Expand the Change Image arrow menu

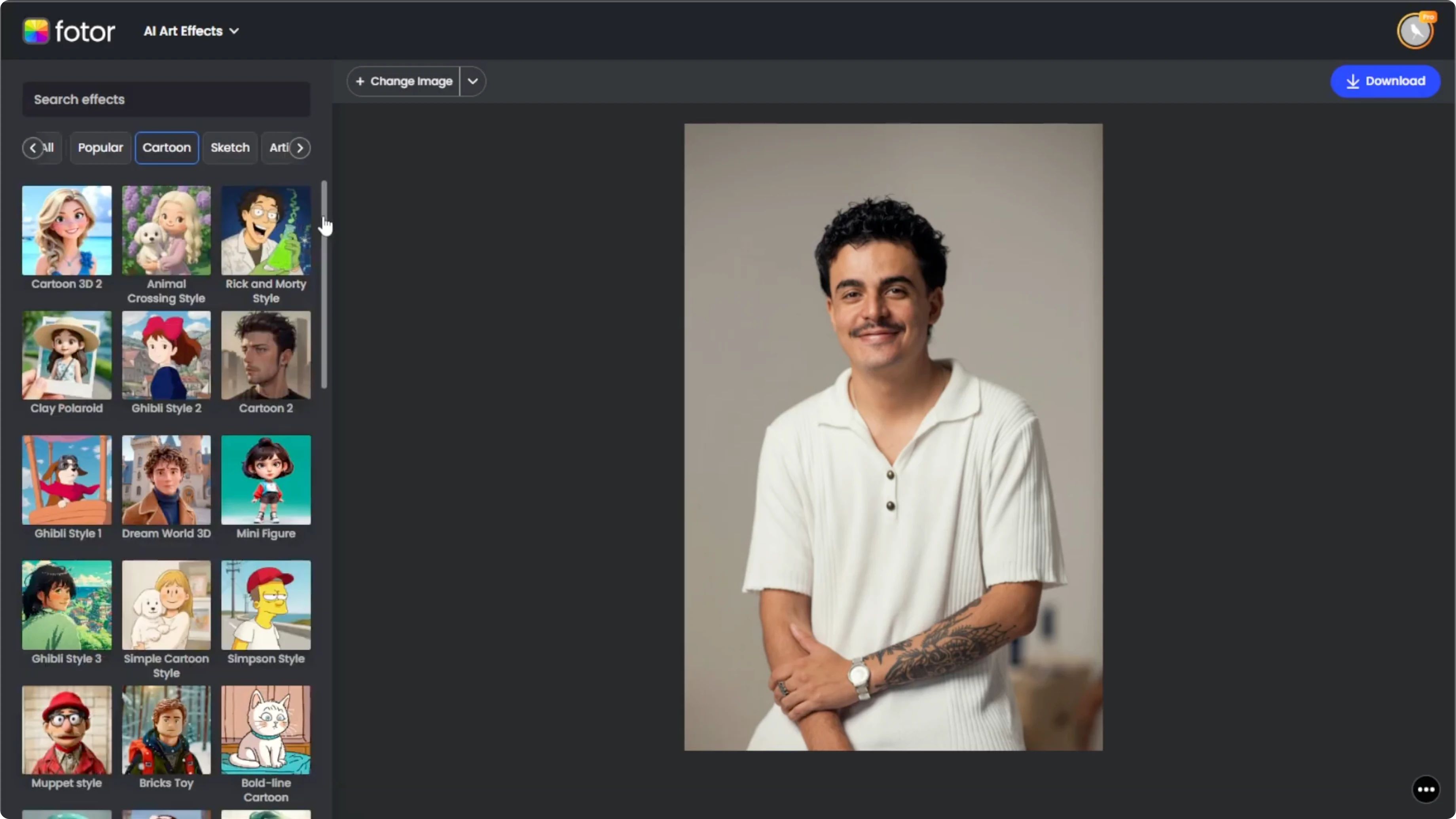coord(473,82)
